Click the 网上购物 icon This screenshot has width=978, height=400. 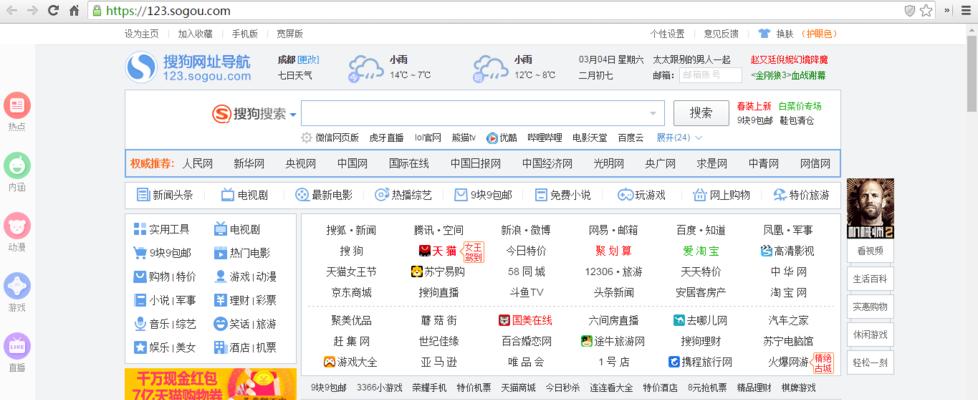click(x=699, y=195)
